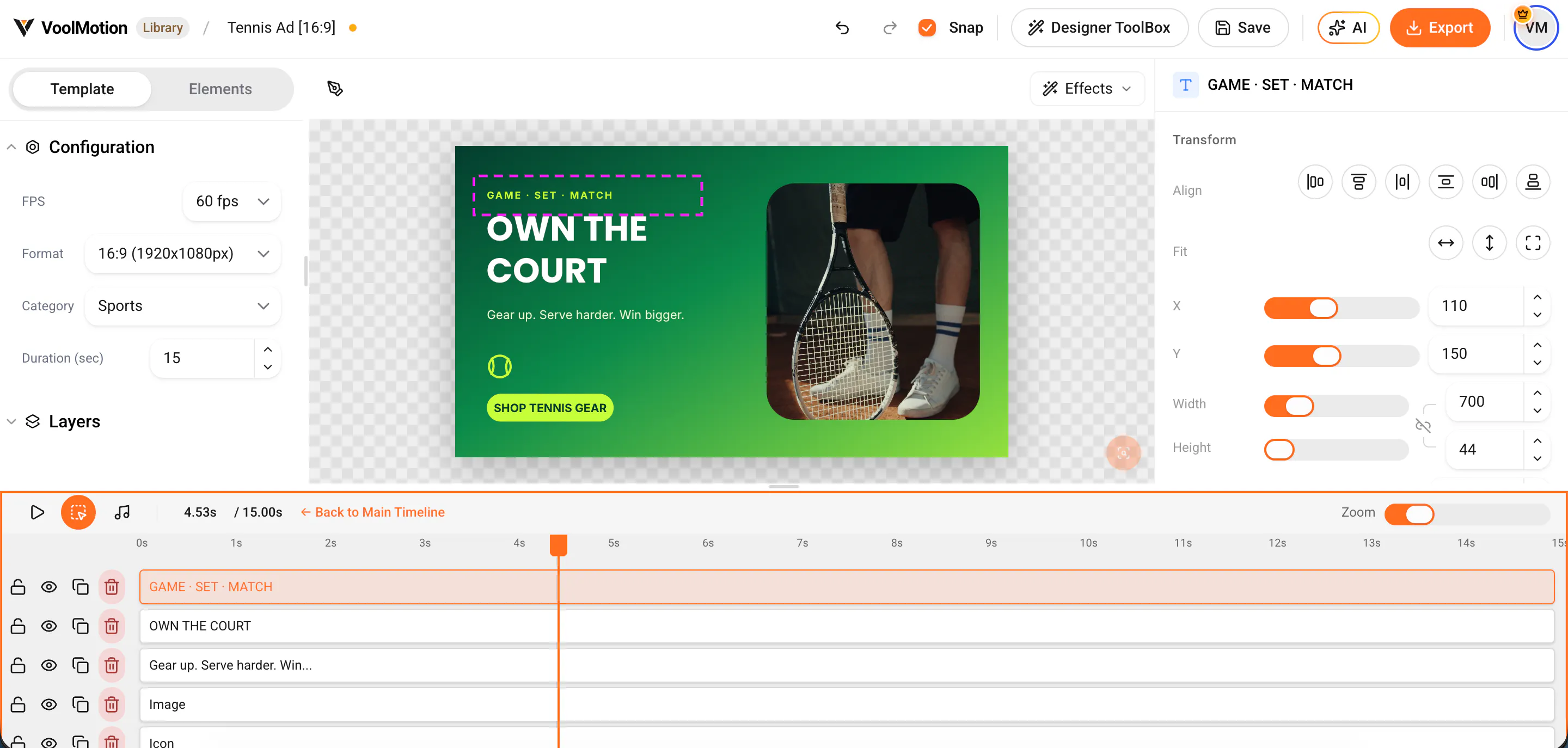Click SHOP TENNIS GEAR button on canvas
Screen dimensions: 1568x748
(x=550, y=408)
